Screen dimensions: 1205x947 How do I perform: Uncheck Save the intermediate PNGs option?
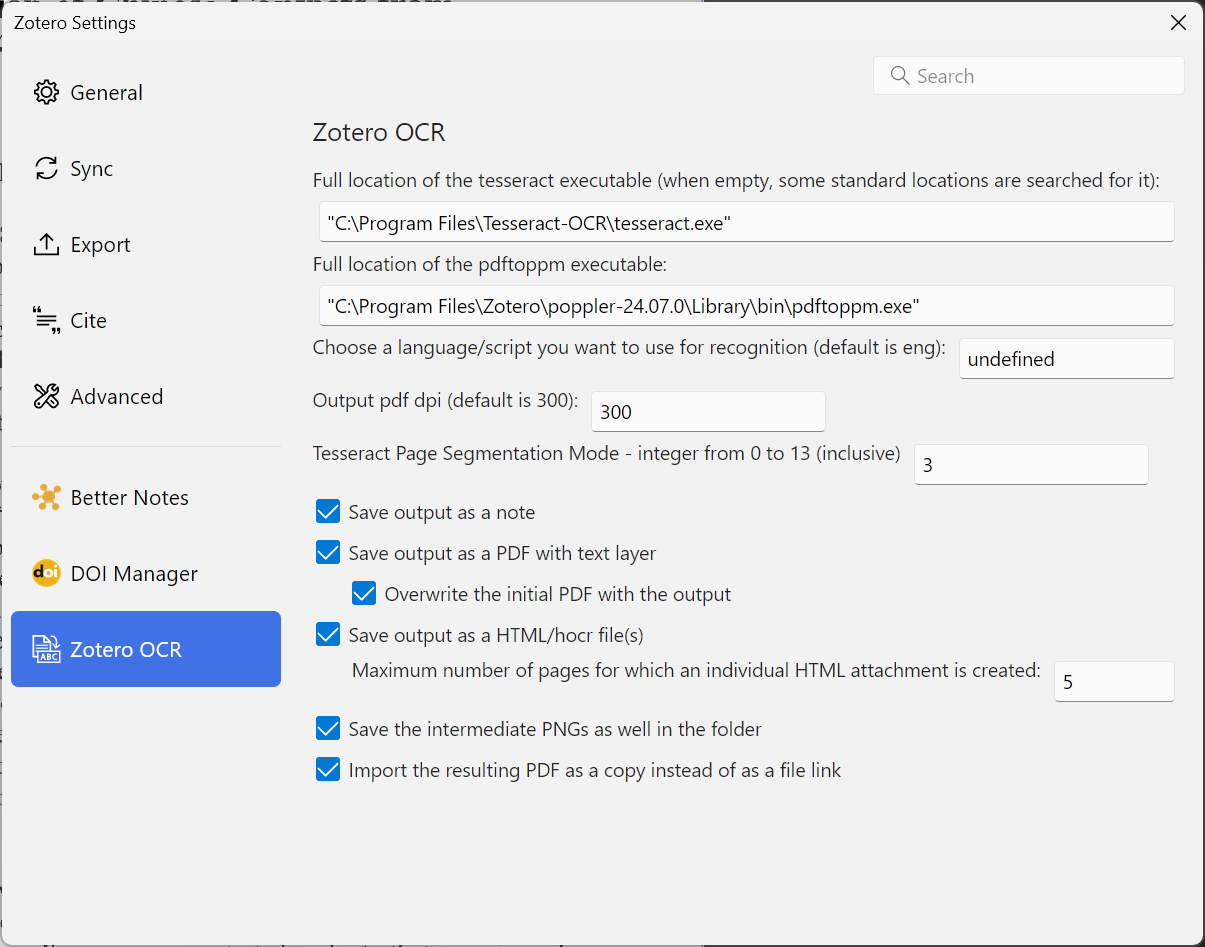(x=328, y=729)
